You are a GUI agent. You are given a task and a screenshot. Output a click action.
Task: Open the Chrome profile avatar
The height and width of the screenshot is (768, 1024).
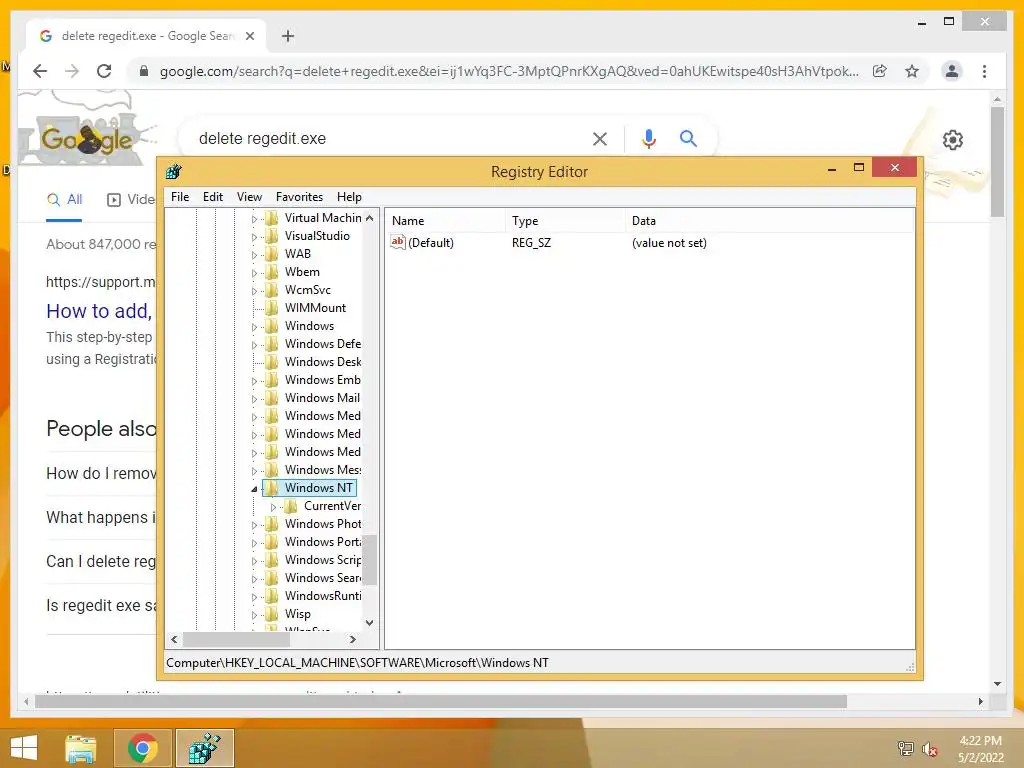point(952,71)
